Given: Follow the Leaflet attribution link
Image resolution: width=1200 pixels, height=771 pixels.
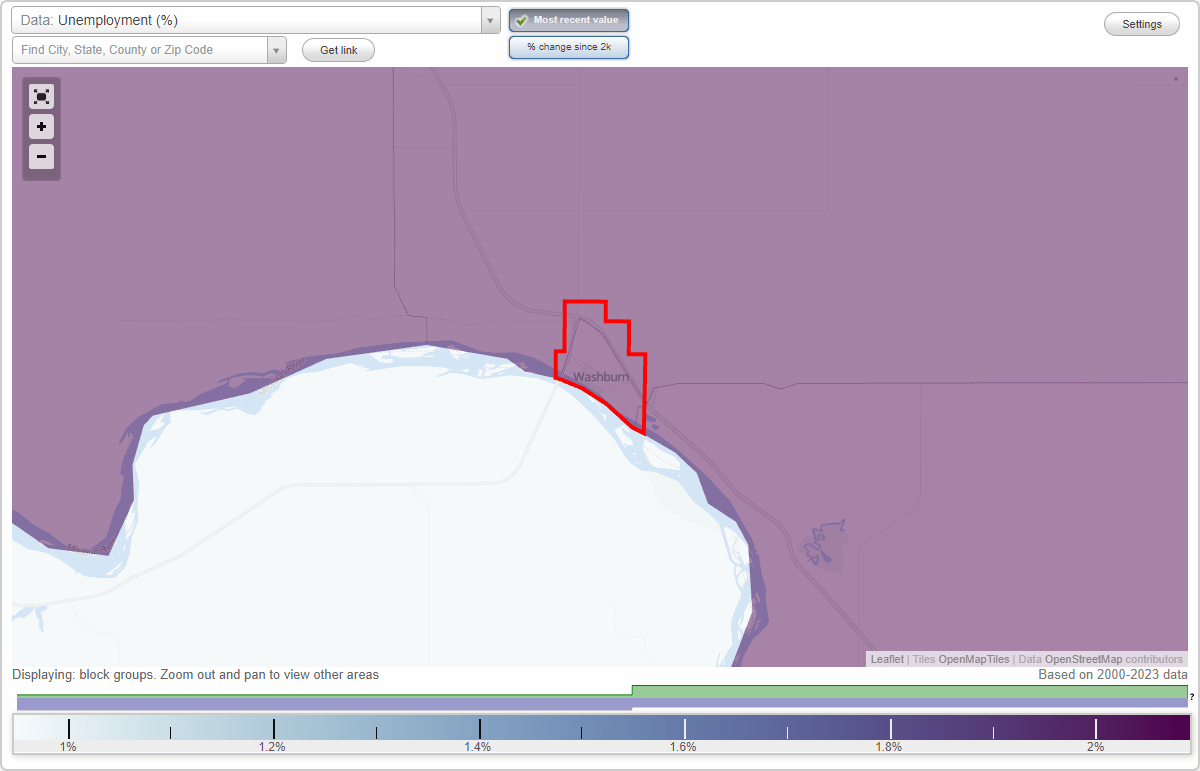Looking at the screenshot, I should [886, 659].
